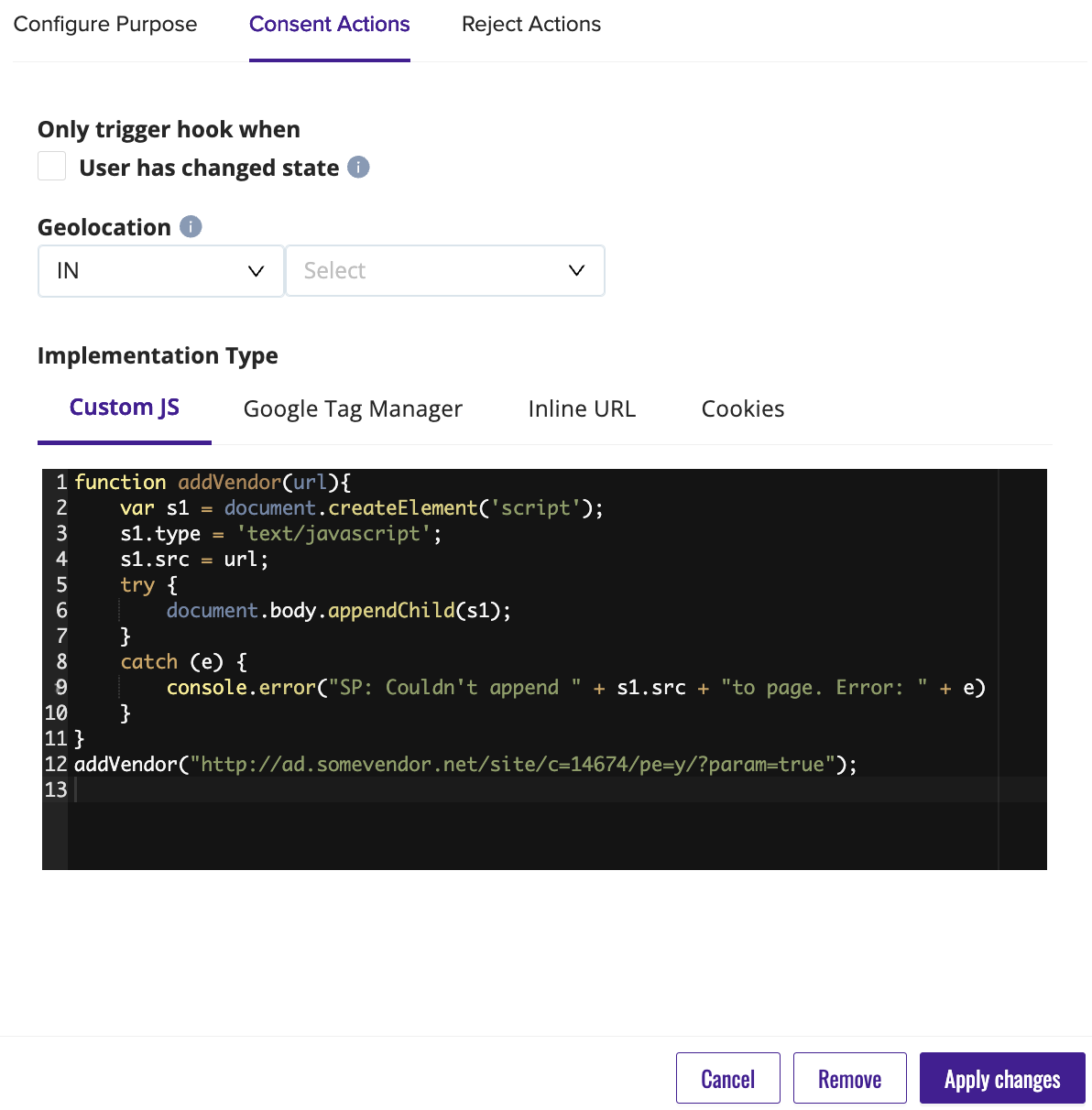Open the IN geolocation dropdown
Image resolution: width=1092 pixels, height=1110 pixels.
pos(160,271)
